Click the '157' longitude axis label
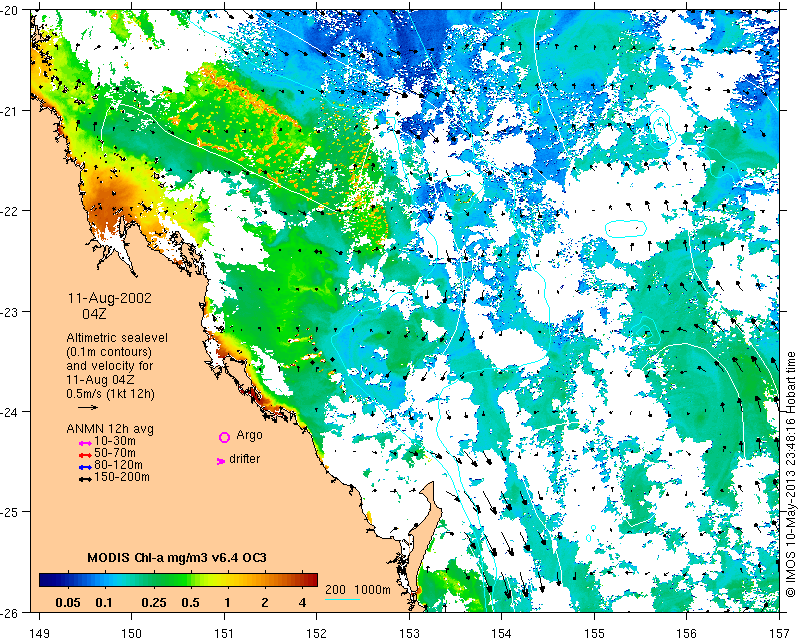 click(x=779, y=633)
